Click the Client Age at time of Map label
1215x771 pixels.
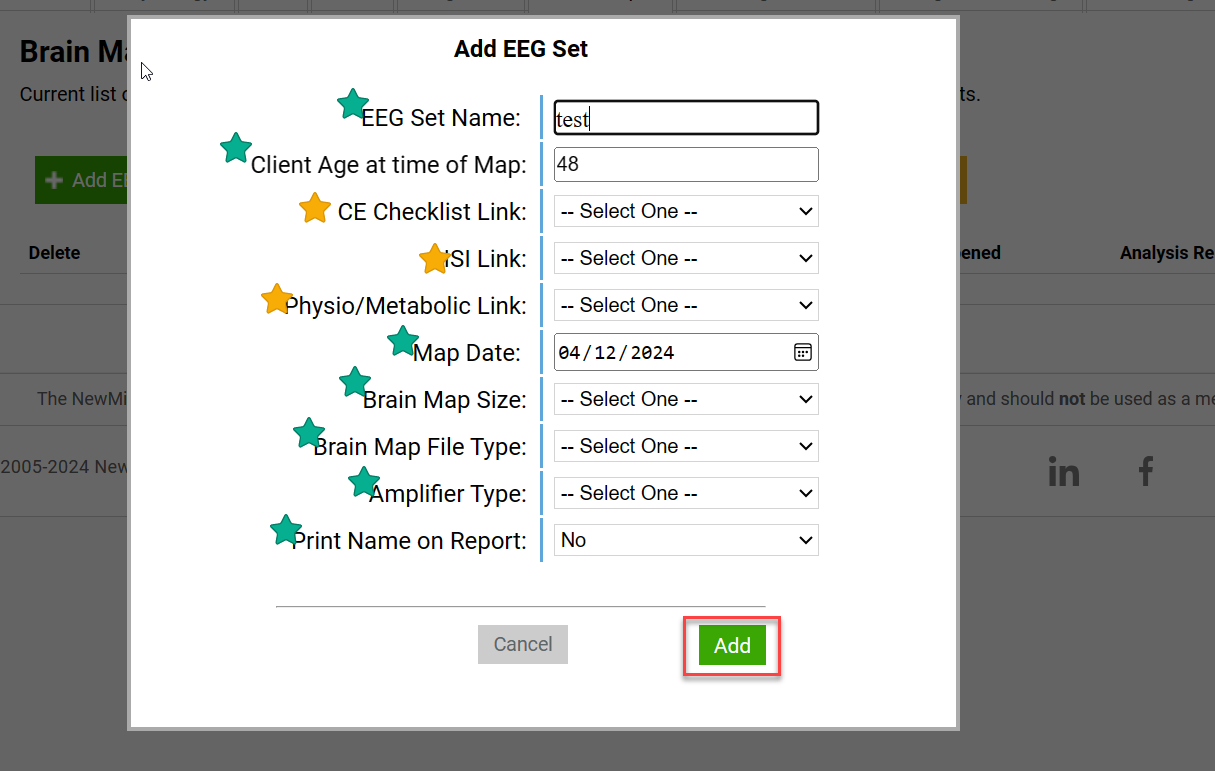pyautogui.click(x=388, y=165)
